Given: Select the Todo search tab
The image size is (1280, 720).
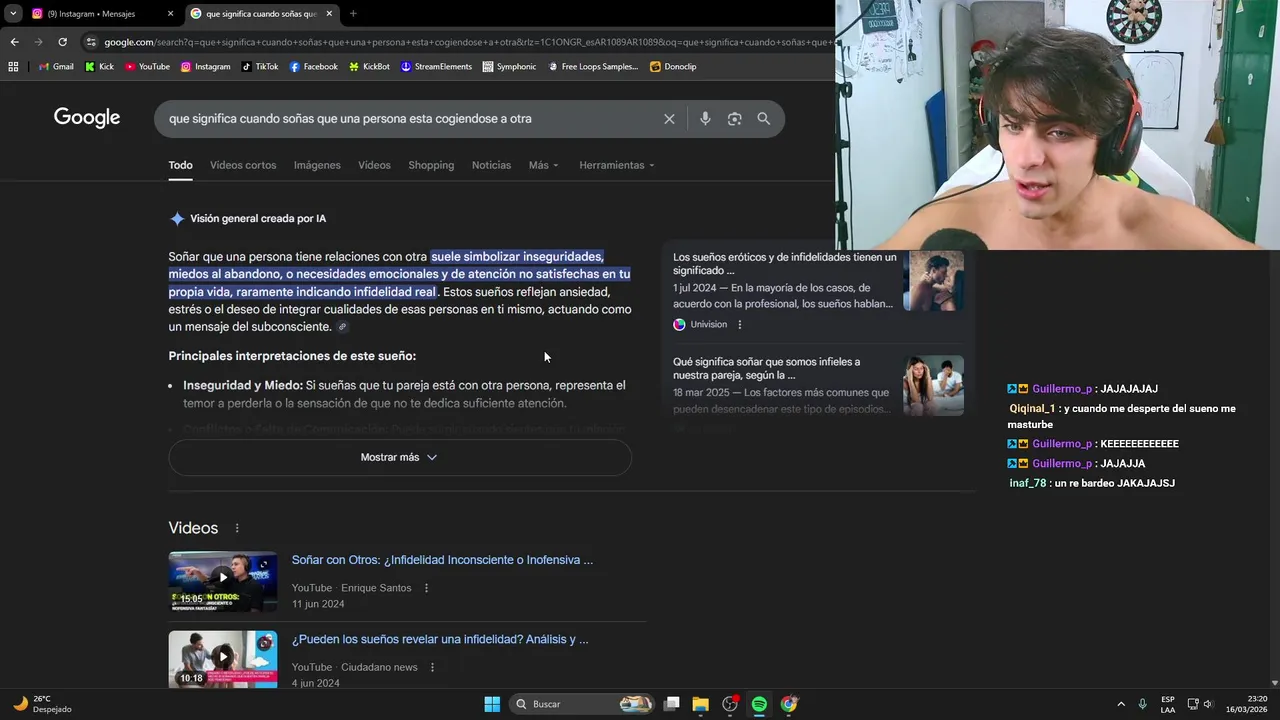Looking at the screenshot, I should pos(180,165).
